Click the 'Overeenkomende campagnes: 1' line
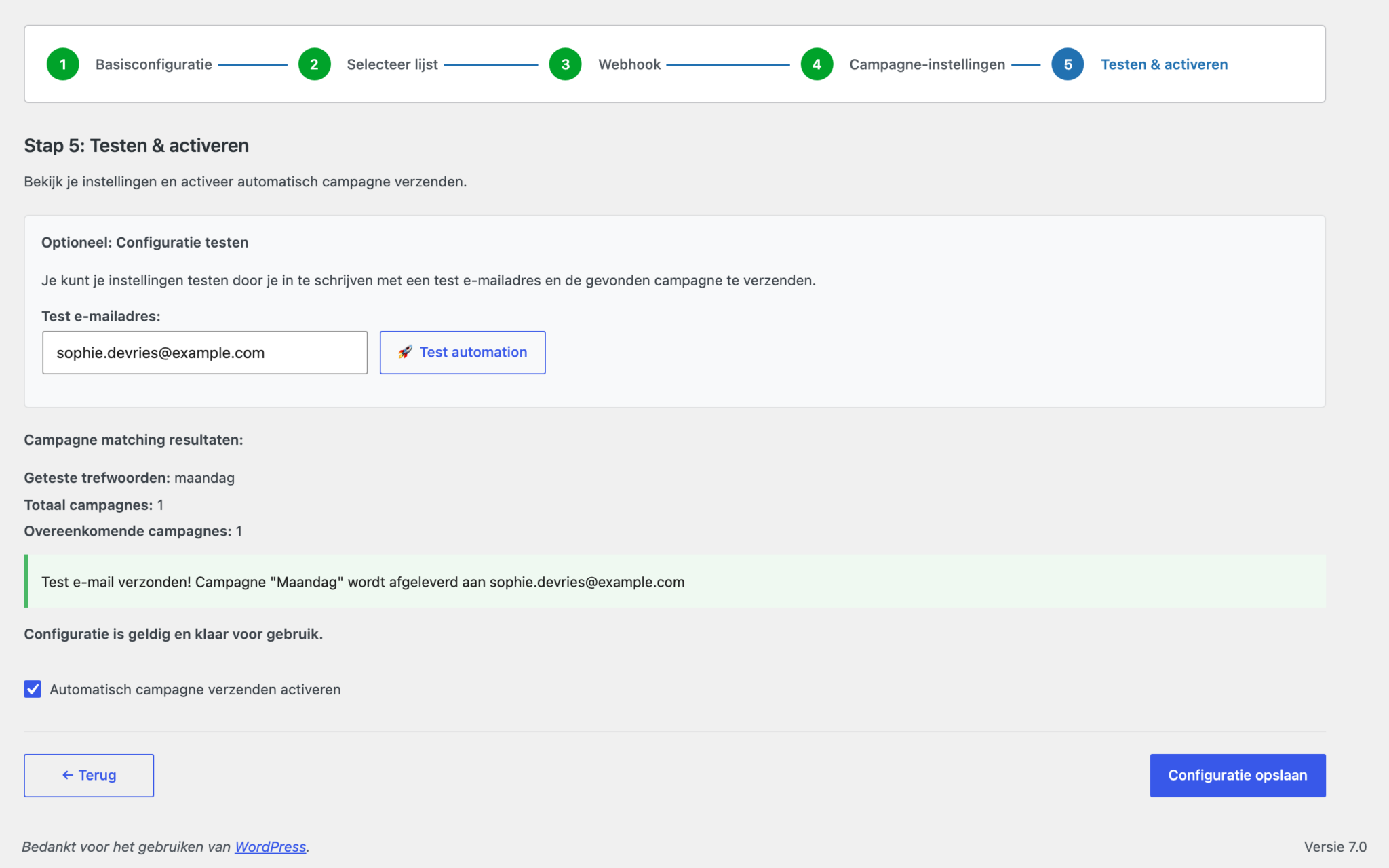The width and height of the screenshot is (1389, 868). tap(133, 531)
